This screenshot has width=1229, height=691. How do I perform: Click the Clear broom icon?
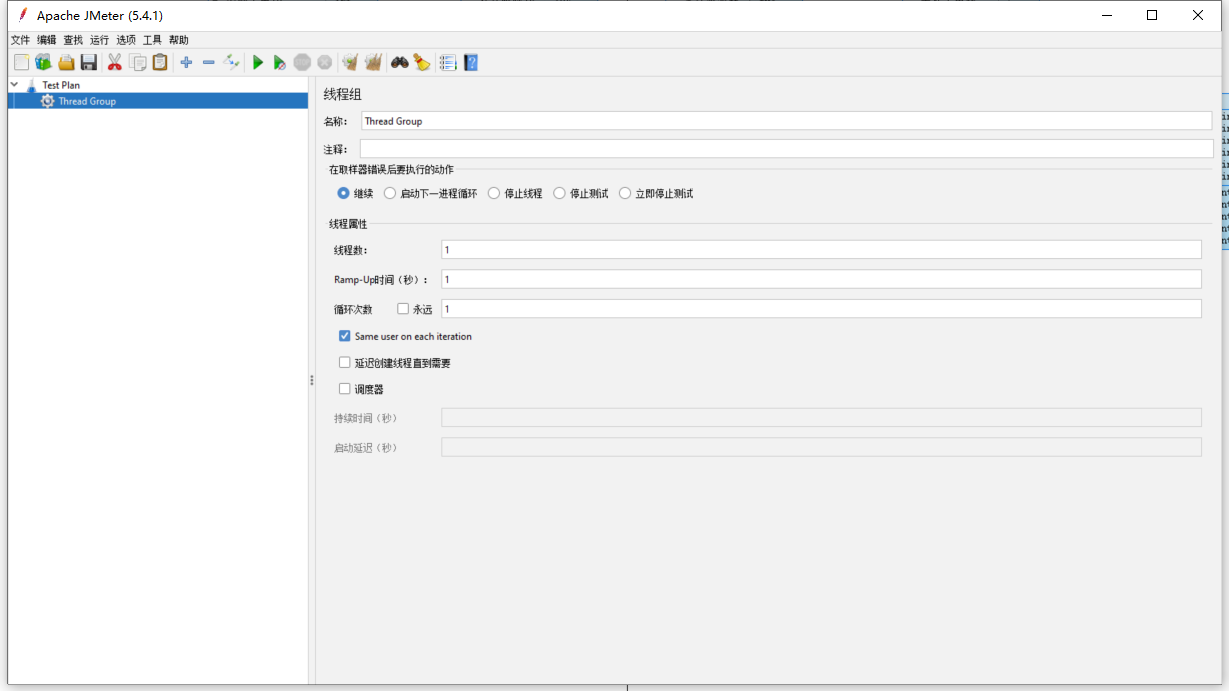point(350,63)
